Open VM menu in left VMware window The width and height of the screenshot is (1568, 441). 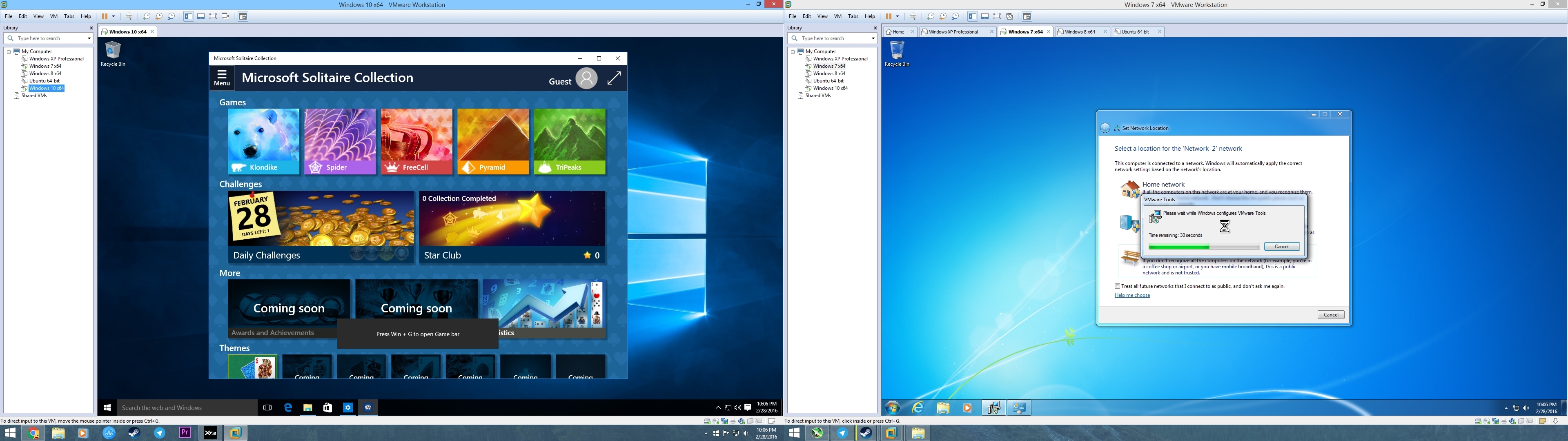coord(53,16)
